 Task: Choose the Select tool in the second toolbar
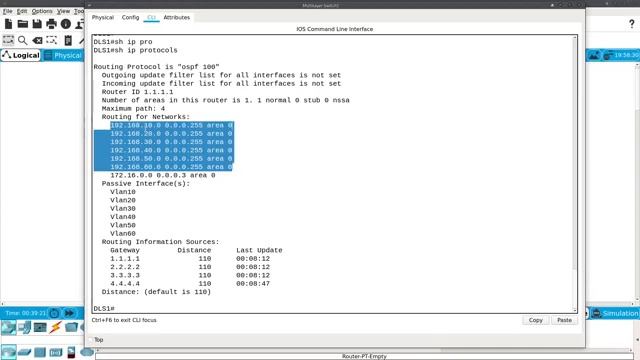pos(8,40)
